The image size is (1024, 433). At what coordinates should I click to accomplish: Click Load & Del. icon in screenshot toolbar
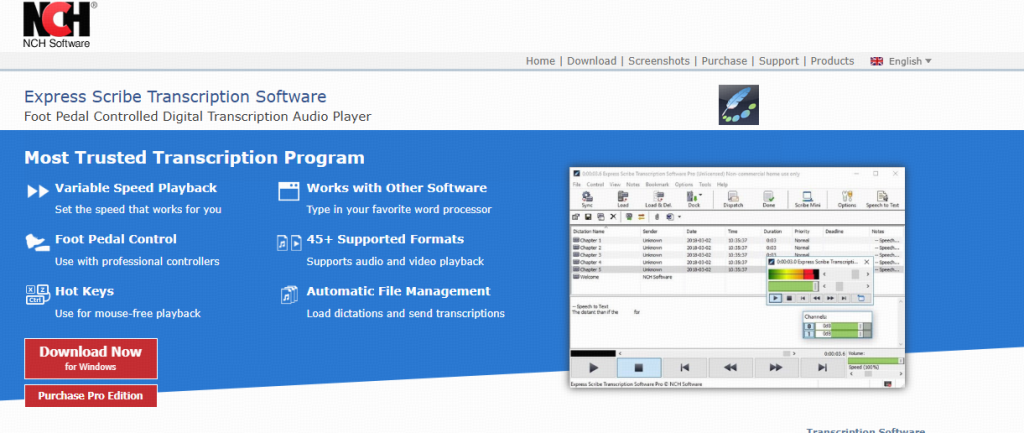[x=658, y=199]
